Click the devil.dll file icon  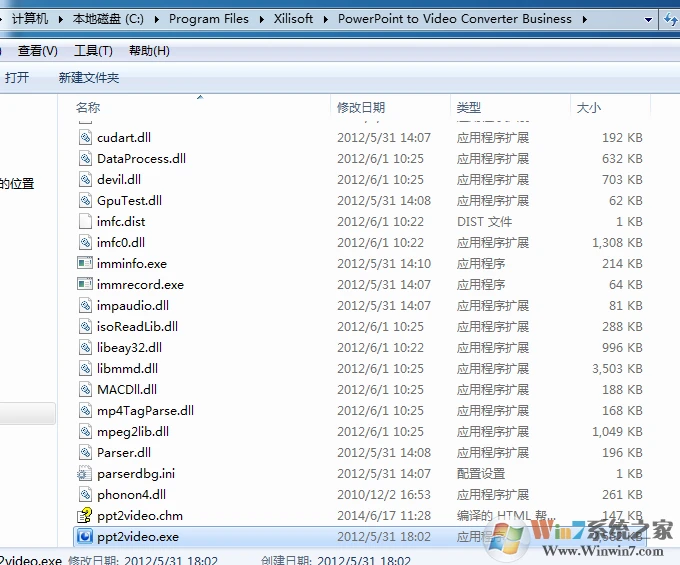(85, 180)
